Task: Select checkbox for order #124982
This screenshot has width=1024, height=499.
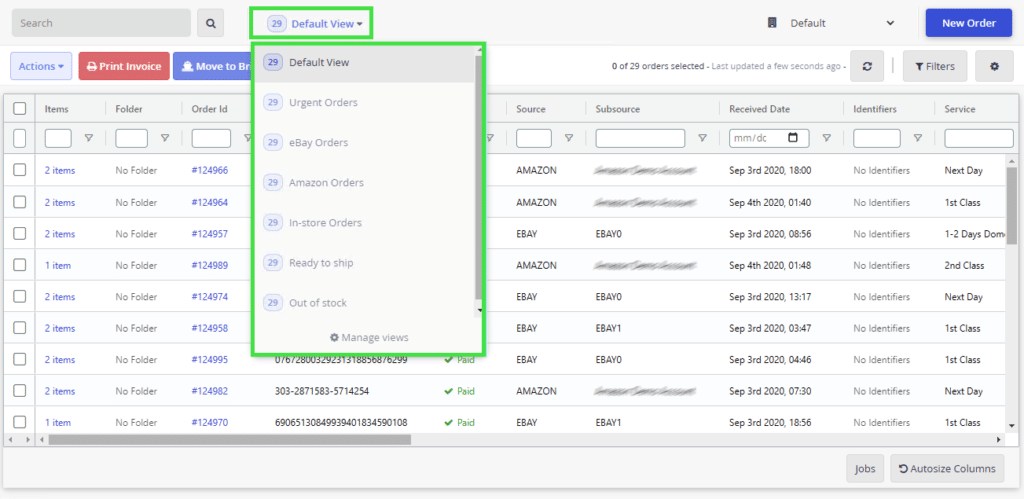Action: tap(20, 390)
